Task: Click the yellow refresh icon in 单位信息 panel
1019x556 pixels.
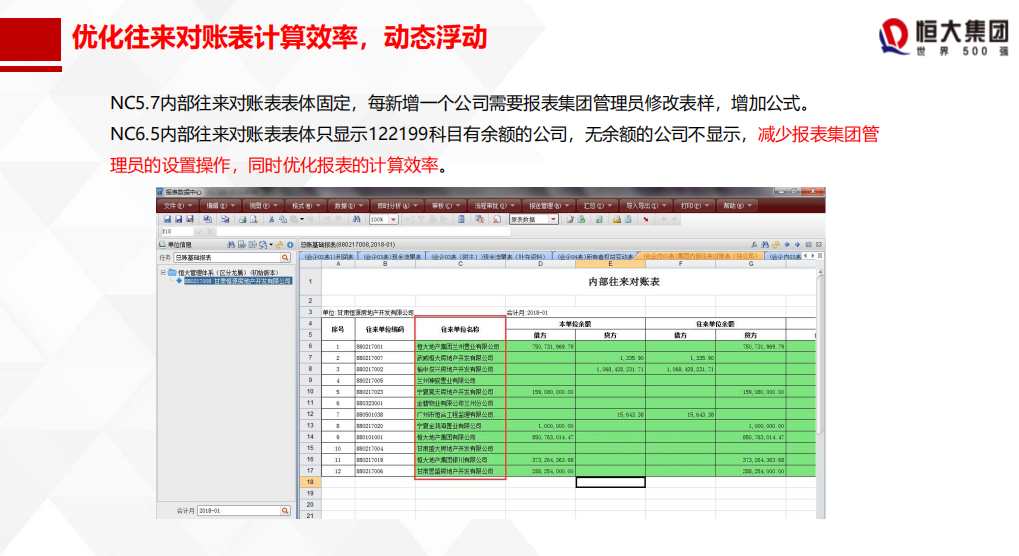Action: [x=279, y=245]
